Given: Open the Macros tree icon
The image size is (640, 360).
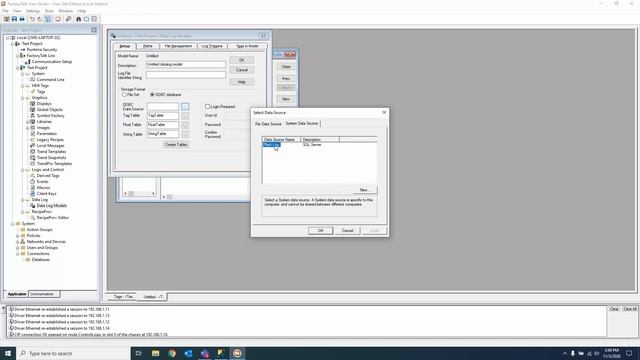Looking at the screenshot, I should click(x=33, y=187).
